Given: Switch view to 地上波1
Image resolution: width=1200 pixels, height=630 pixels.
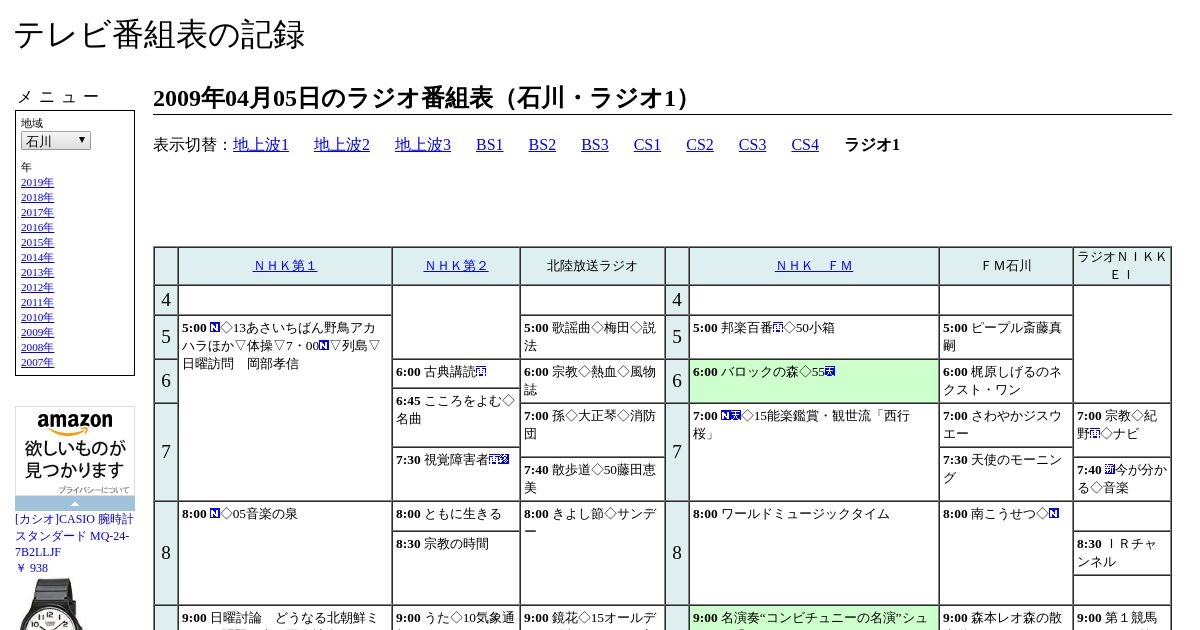Looking at the screenshot, I should (x=261, y=145).
